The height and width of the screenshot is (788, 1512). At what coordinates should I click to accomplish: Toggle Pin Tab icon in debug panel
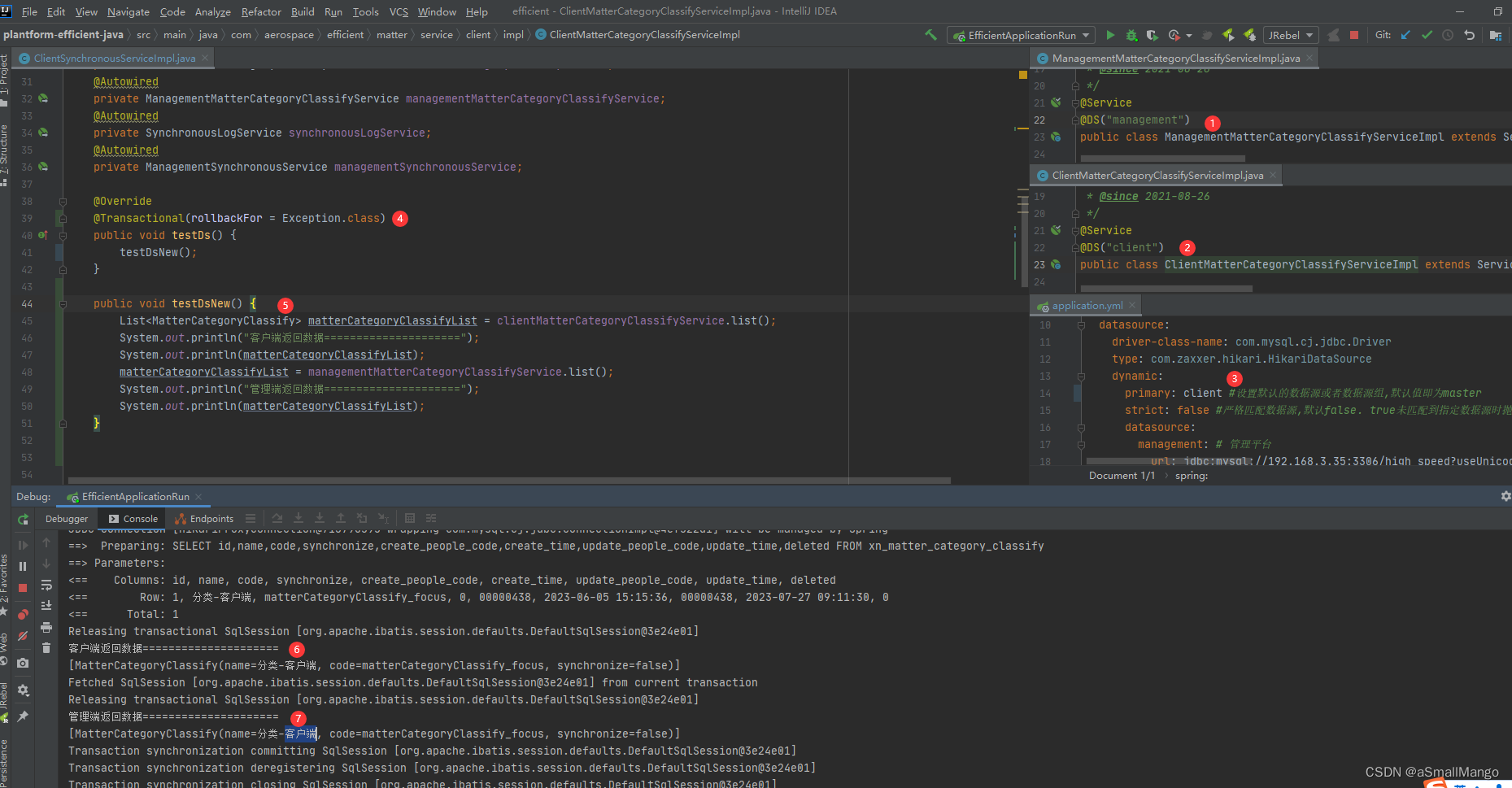pos(23,716)
